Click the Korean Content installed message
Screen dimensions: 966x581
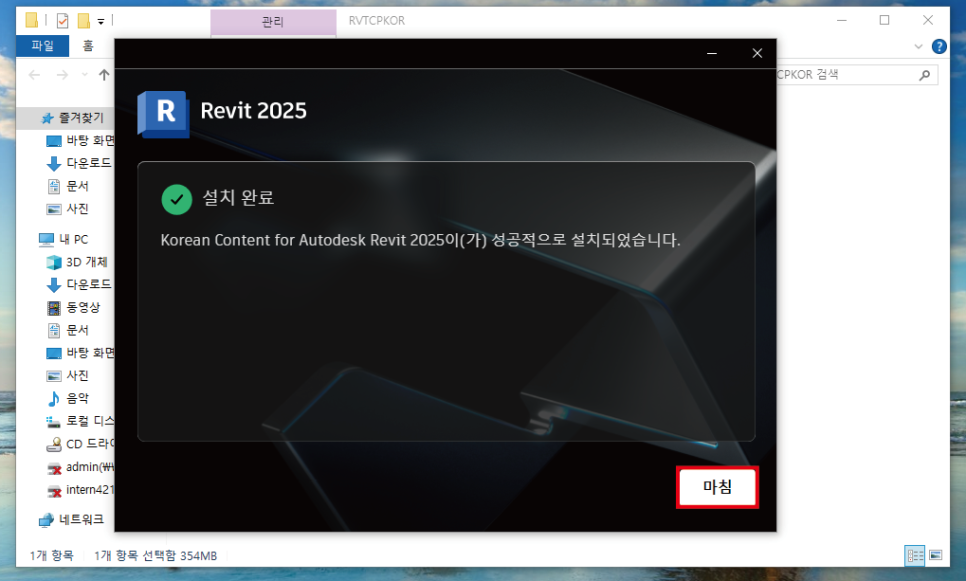(420, 240)
